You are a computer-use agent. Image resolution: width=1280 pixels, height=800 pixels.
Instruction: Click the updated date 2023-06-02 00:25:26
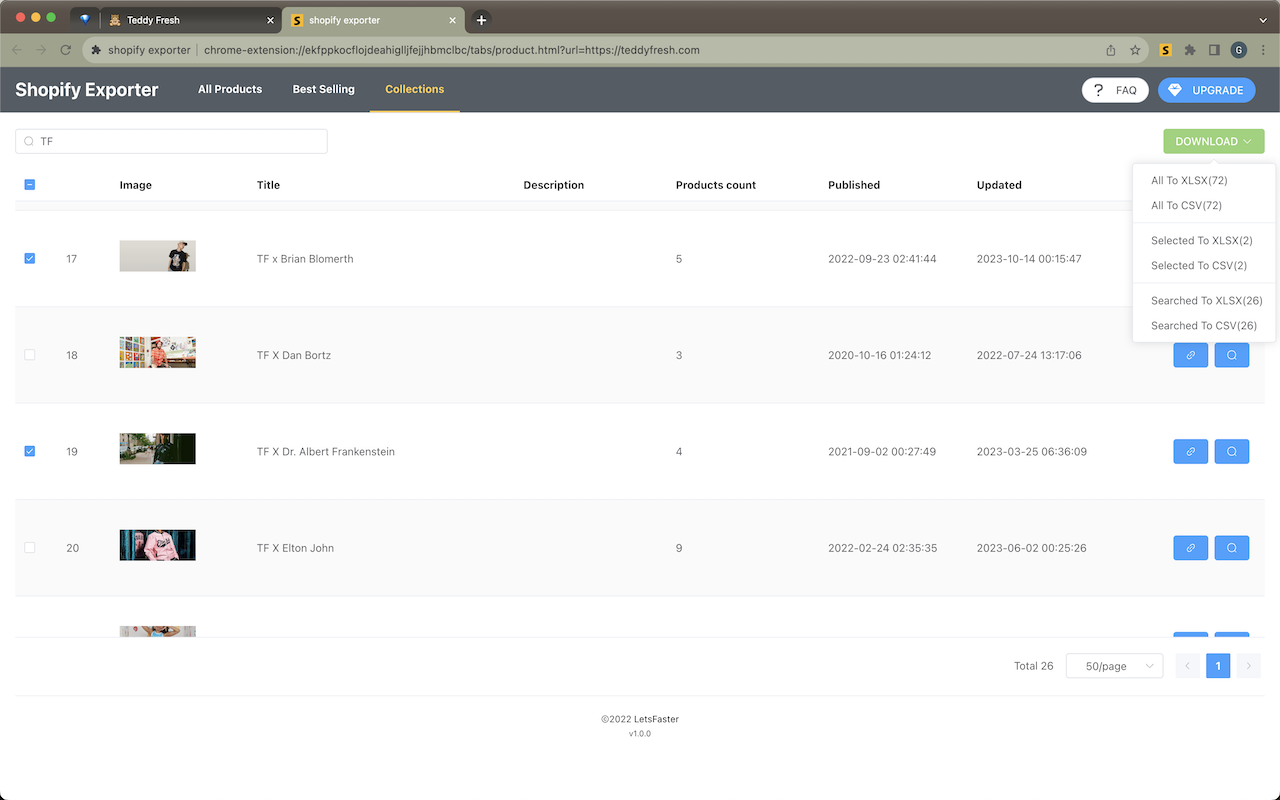click(1031, 548)
